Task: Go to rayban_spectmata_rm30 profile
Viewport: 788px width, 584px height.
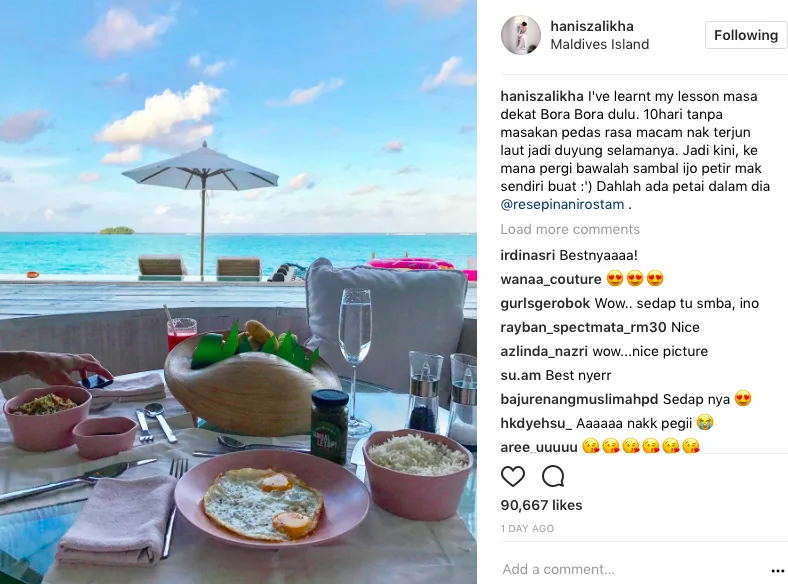Action: coord(583,328)
